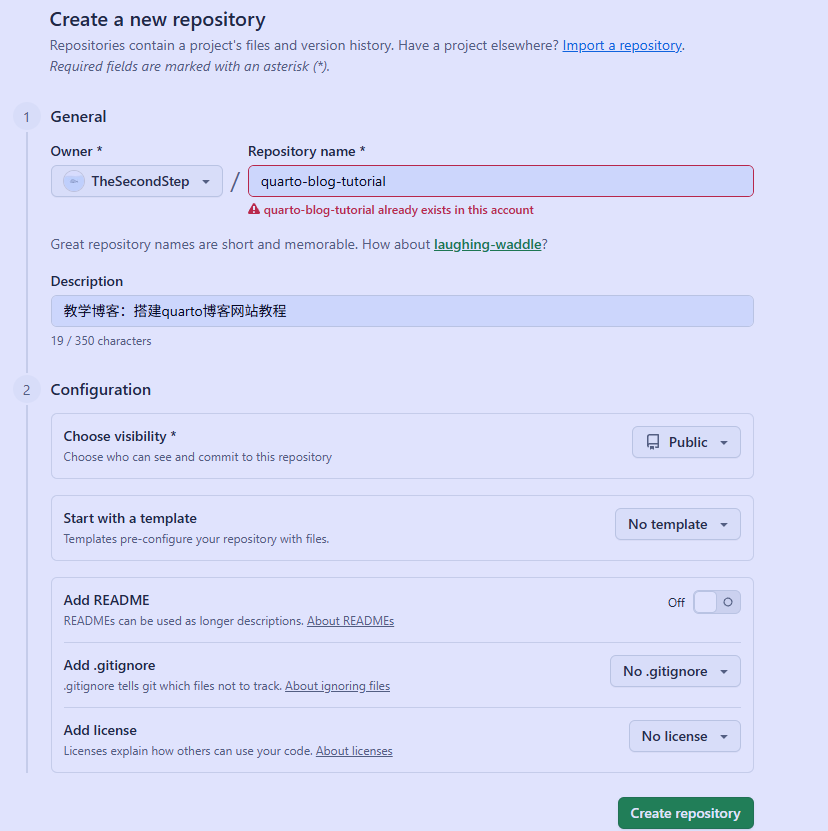This screenshot has height=831, width=828.
Task: Click the Off label beside README toggle
Action: [677, 603]
